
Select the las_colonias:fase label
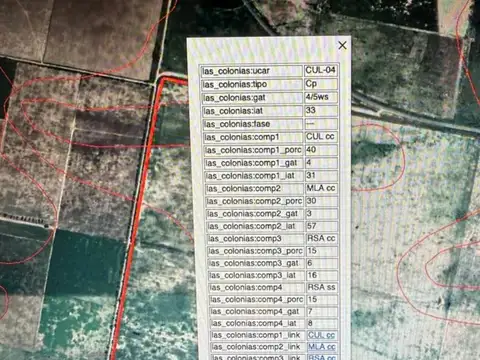[x=237, y=124]
